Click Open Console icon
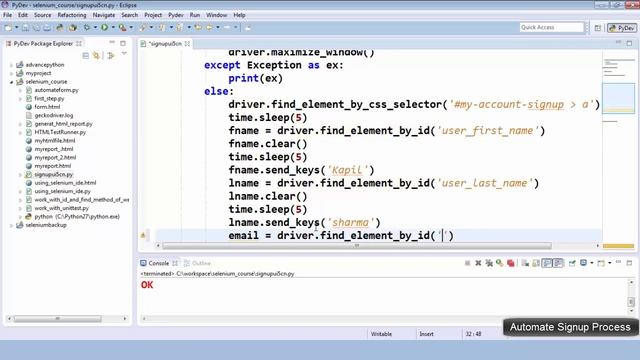 point(601,263)
